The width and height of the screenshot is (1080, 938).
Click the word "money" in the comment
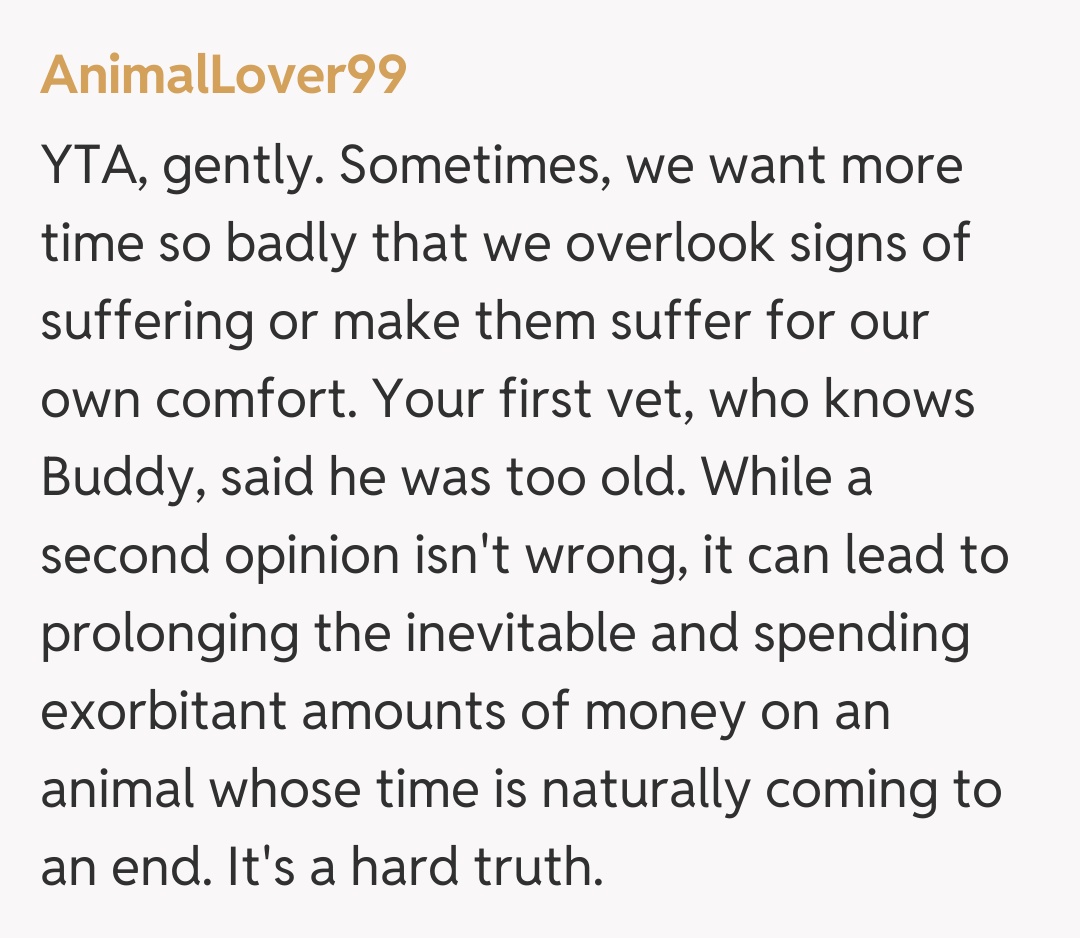pos(664,712)
